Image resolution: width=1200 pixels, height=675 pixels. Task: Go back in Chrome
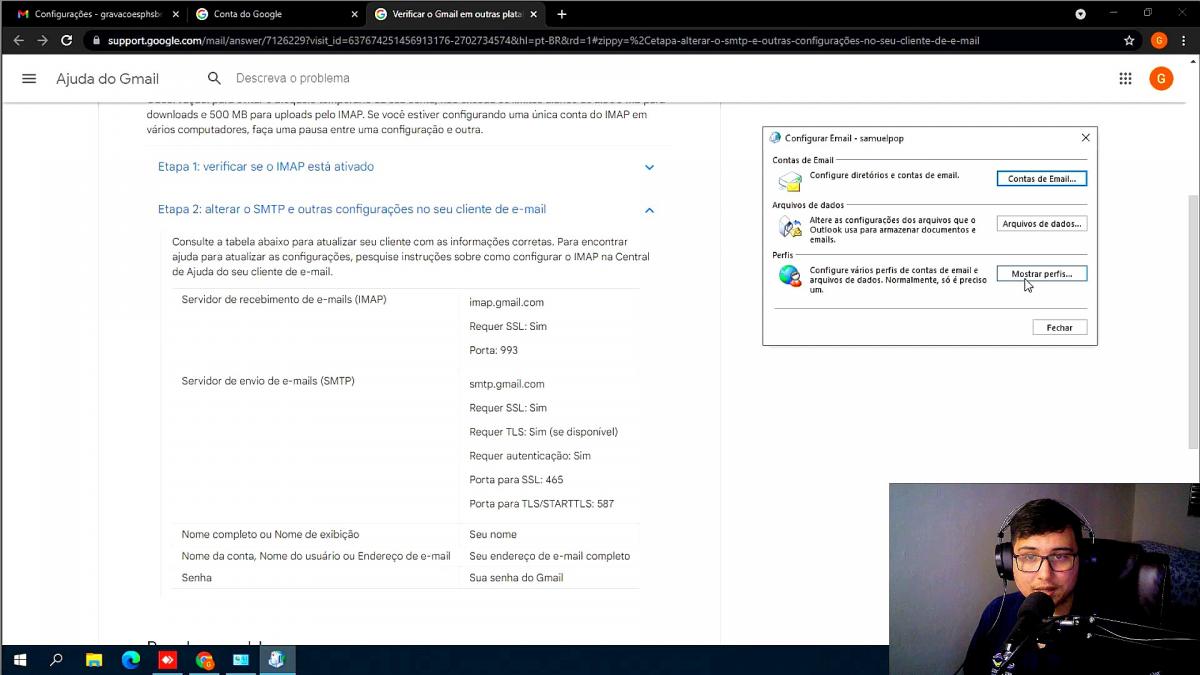(18, 41)
